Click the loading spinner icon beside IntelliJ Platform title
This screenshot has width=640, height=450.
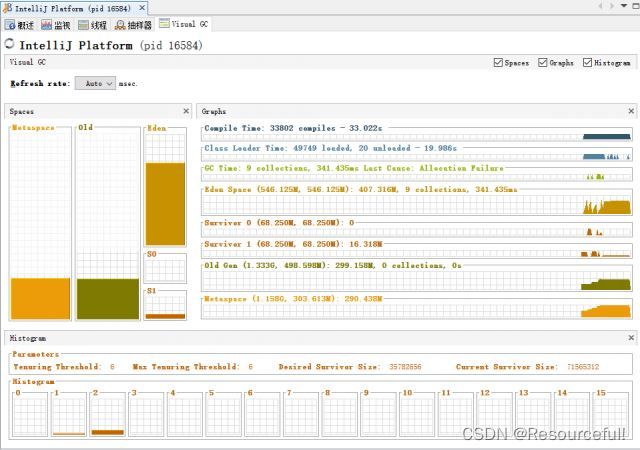[9, 43]
